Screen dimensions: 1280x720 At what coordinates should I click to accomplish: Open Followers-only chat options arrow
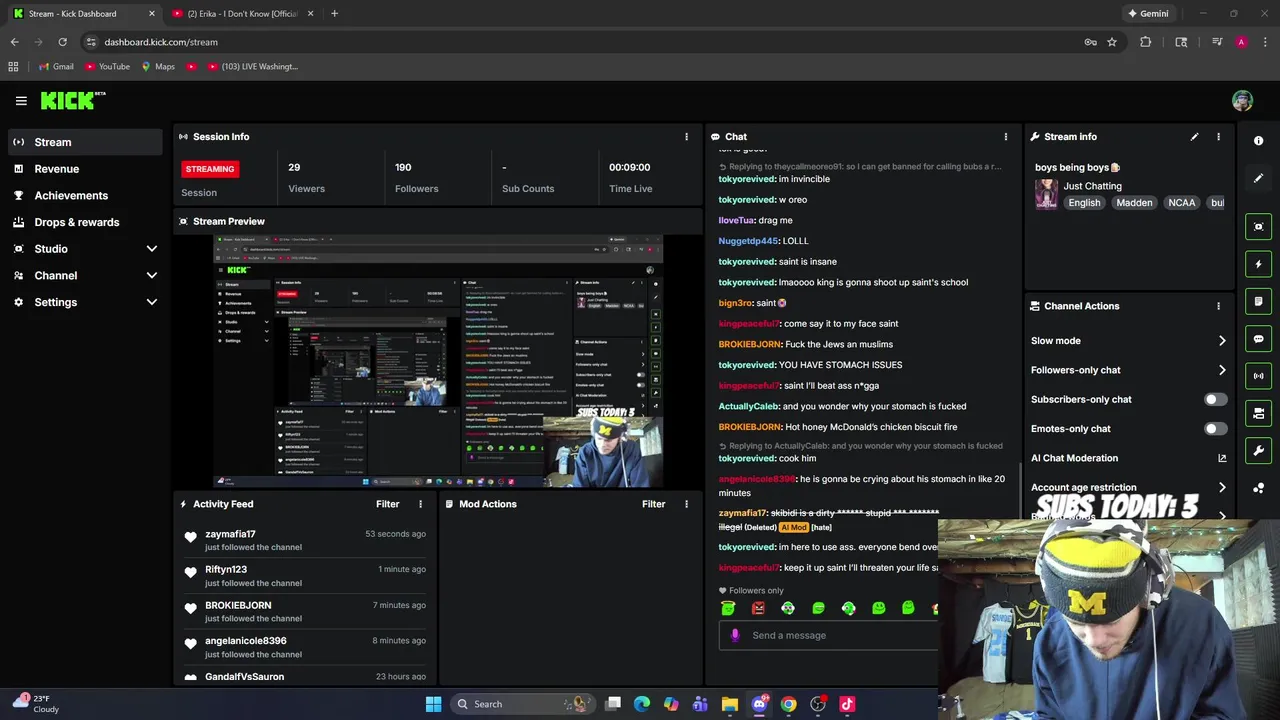pos(1222,370)
